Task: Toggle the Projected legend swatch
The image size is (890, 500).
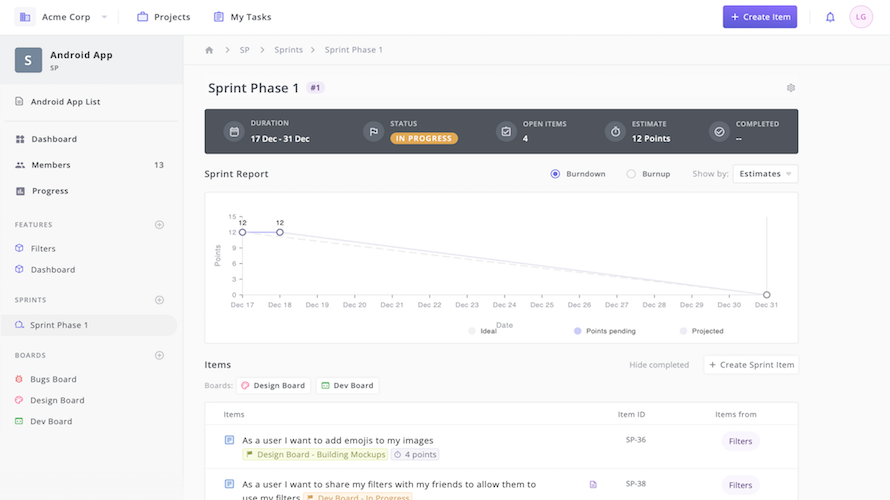Action: 683,331
